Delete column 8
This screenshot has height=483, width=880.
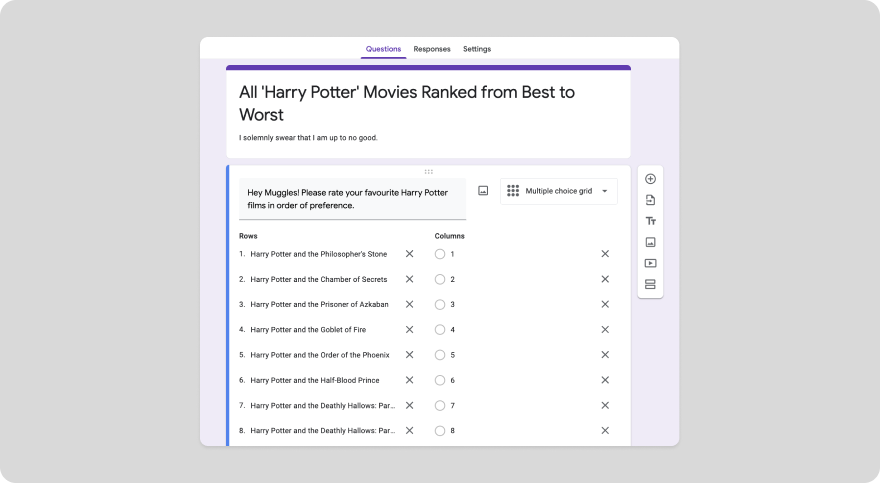(605, 430)
